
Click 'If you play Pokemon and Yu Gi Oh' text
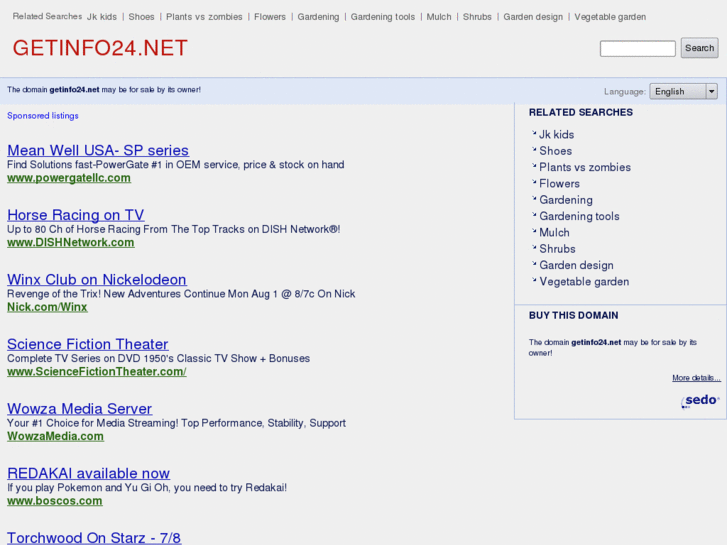tap(147, 487)
